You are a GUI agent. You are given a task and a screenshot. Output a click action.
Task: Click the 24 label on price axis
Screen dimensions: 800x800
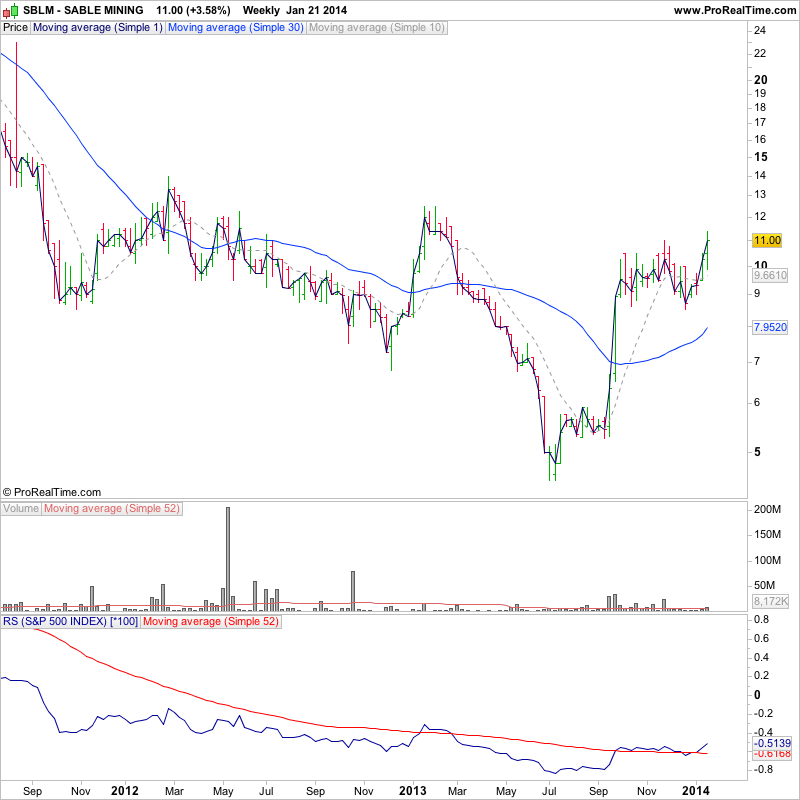point(760,31)
